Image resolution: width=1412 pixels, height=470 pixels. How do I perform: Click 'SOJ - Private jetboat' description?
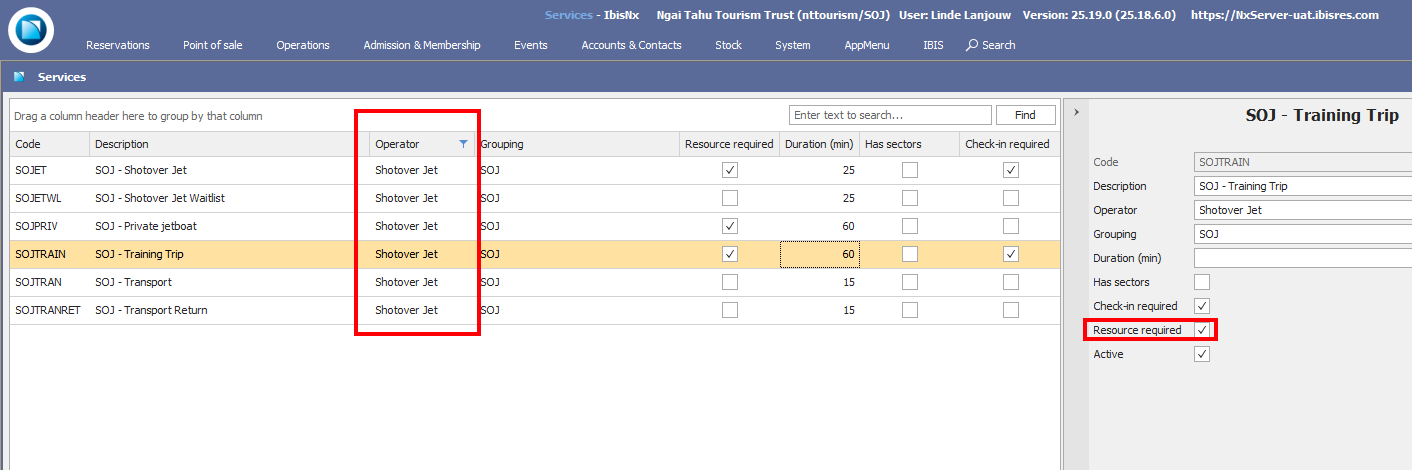coord(146,226)
